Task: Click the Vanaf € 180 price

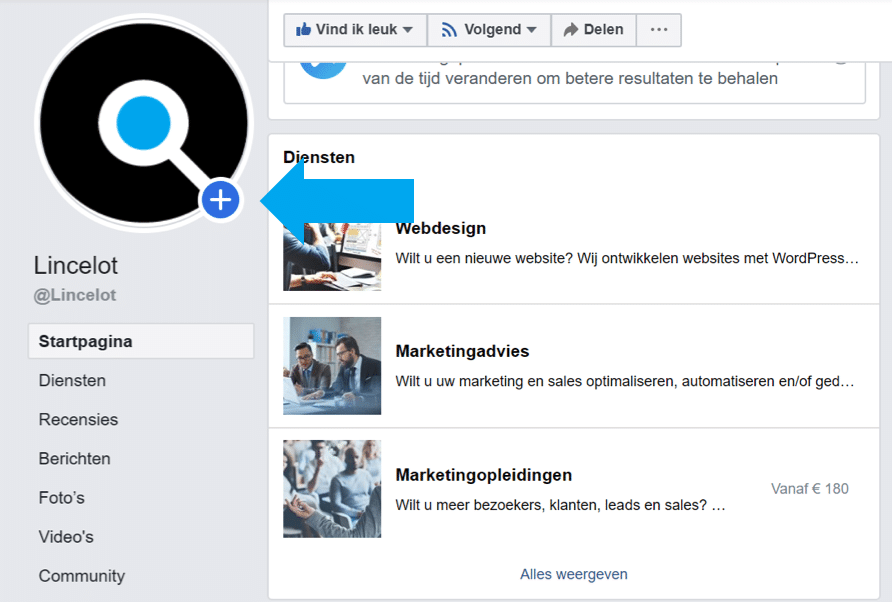Action: point(810,489)
